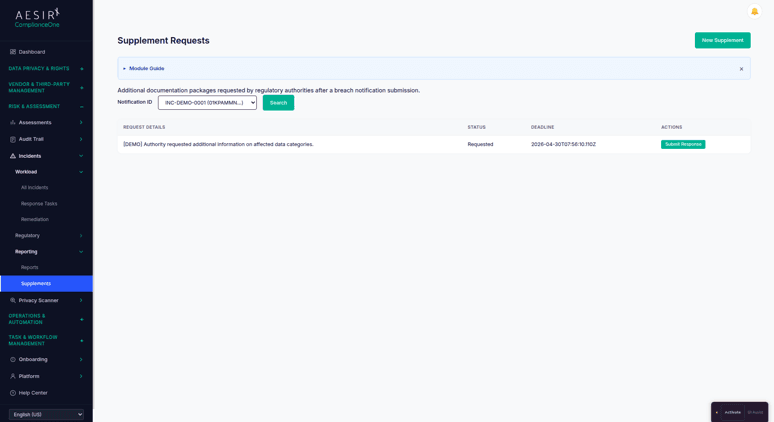This screenshot has height=422, width=774.
Task: Open Response Tasks page
Action: pos(39,203)
